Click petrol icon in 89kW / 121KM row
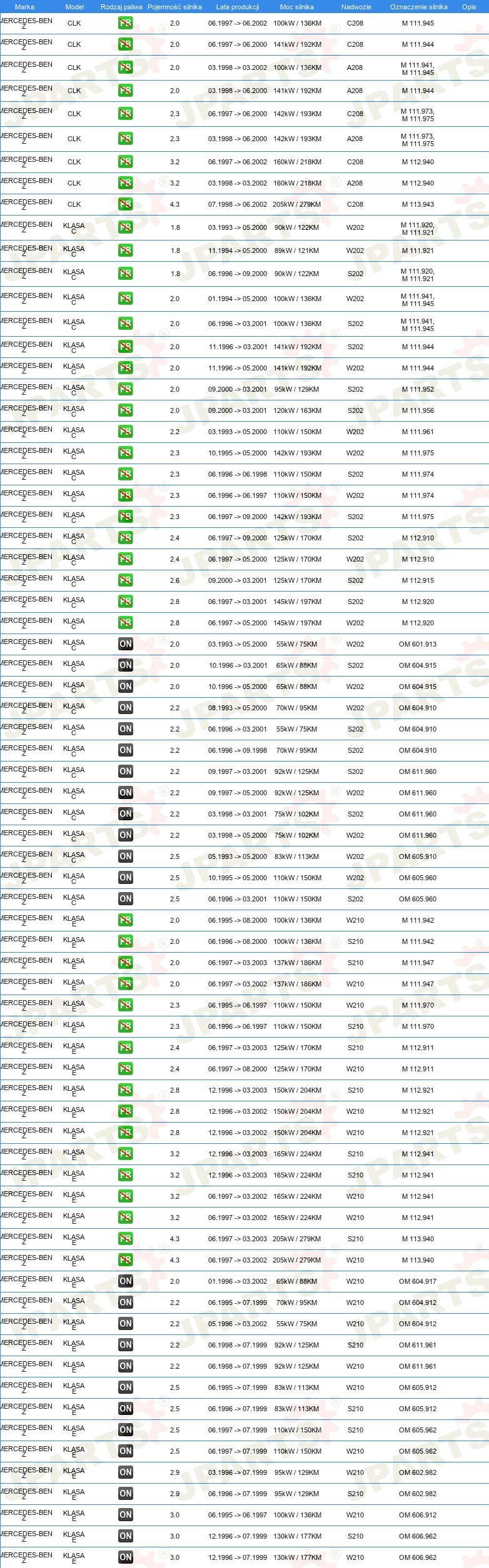 click(x=126, y=251)
